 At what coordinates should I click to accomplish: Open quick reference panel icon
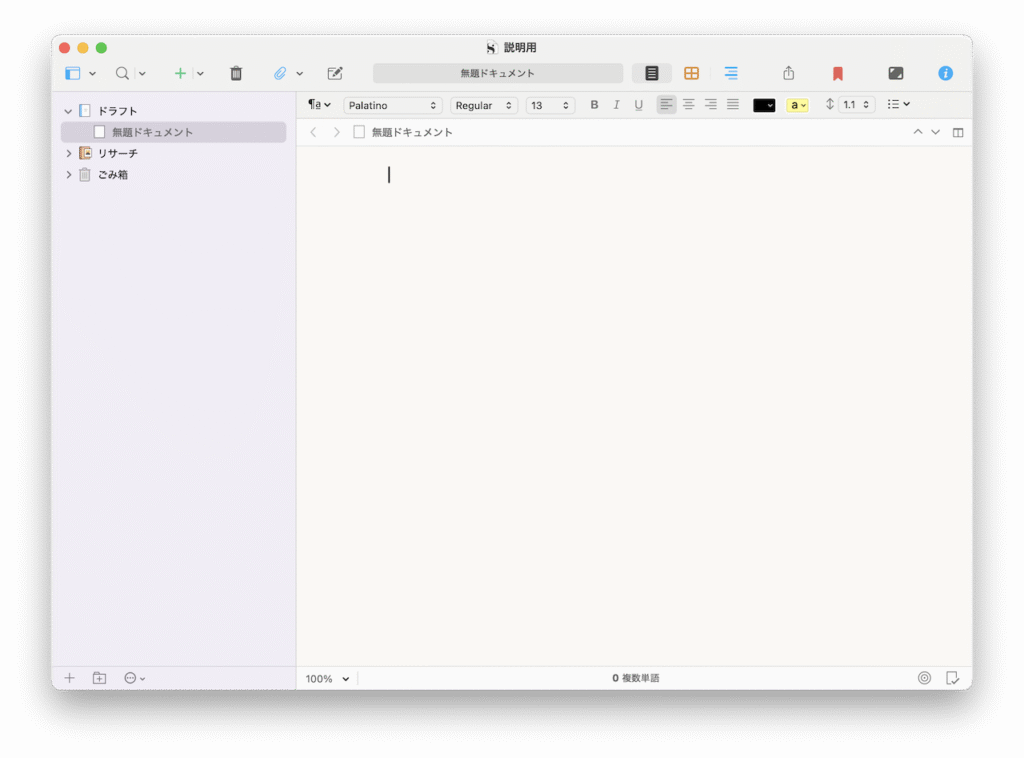point(335,73)
